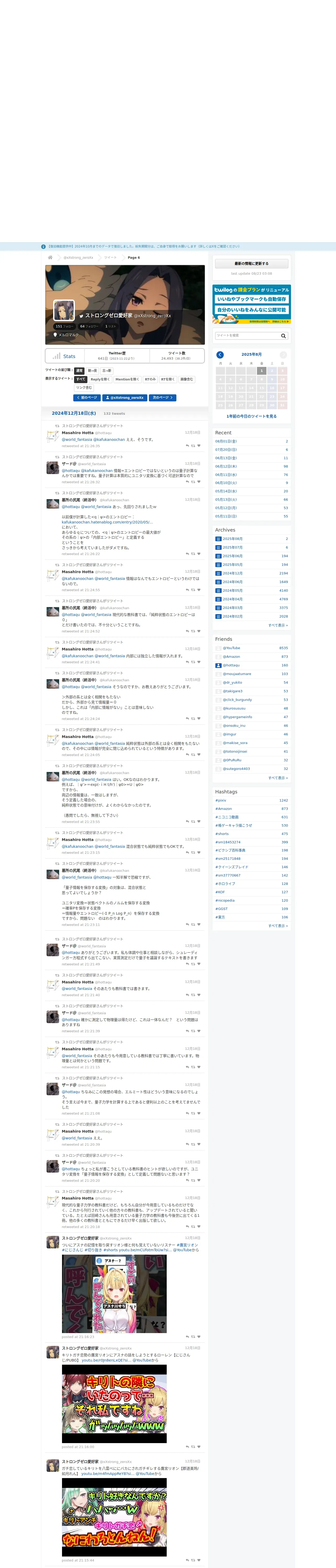
Task: Click the Twilog 課金プラン banner ad
Action: click(251, 304)
